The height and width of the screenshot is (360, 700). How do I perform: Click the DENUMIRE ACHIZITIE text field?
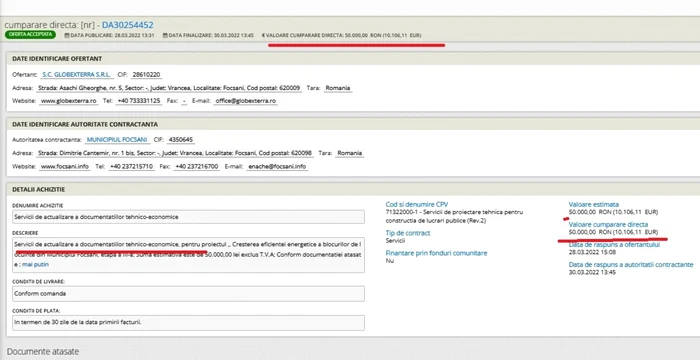(x=188, y=217)
